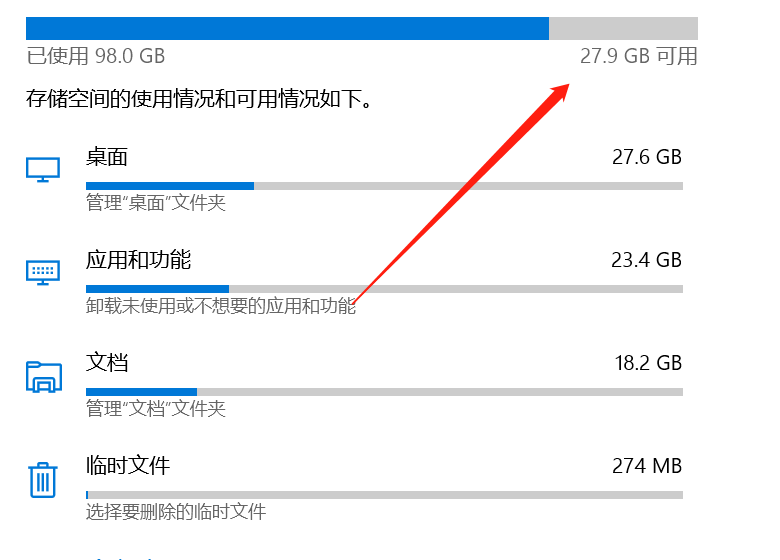The image size is (780, 560).
Task: Click the temporary files trash bin icon
Action: click(x=43, y=480)
